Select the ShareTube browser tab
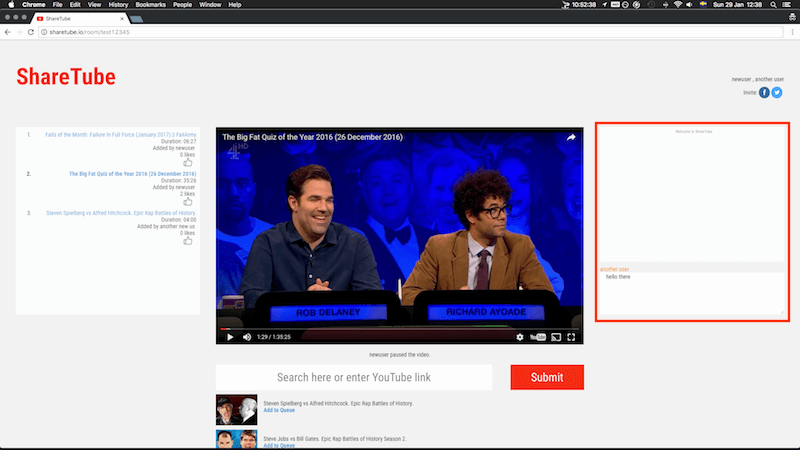The height and width of the screenshot is (450, 800). coord(79,18)
